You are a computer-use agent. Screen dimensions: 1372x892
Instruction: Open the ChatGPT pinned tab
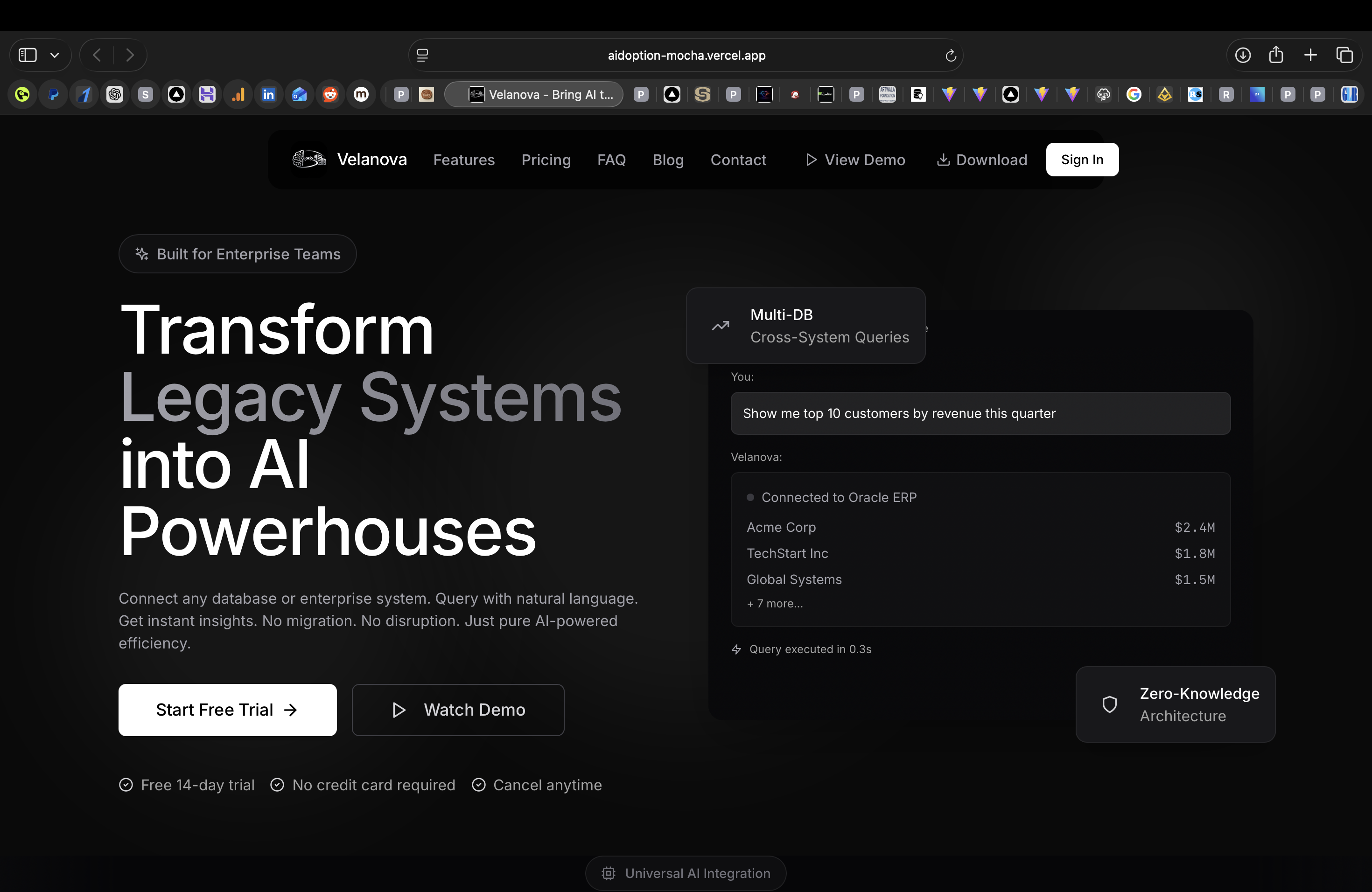115,95
